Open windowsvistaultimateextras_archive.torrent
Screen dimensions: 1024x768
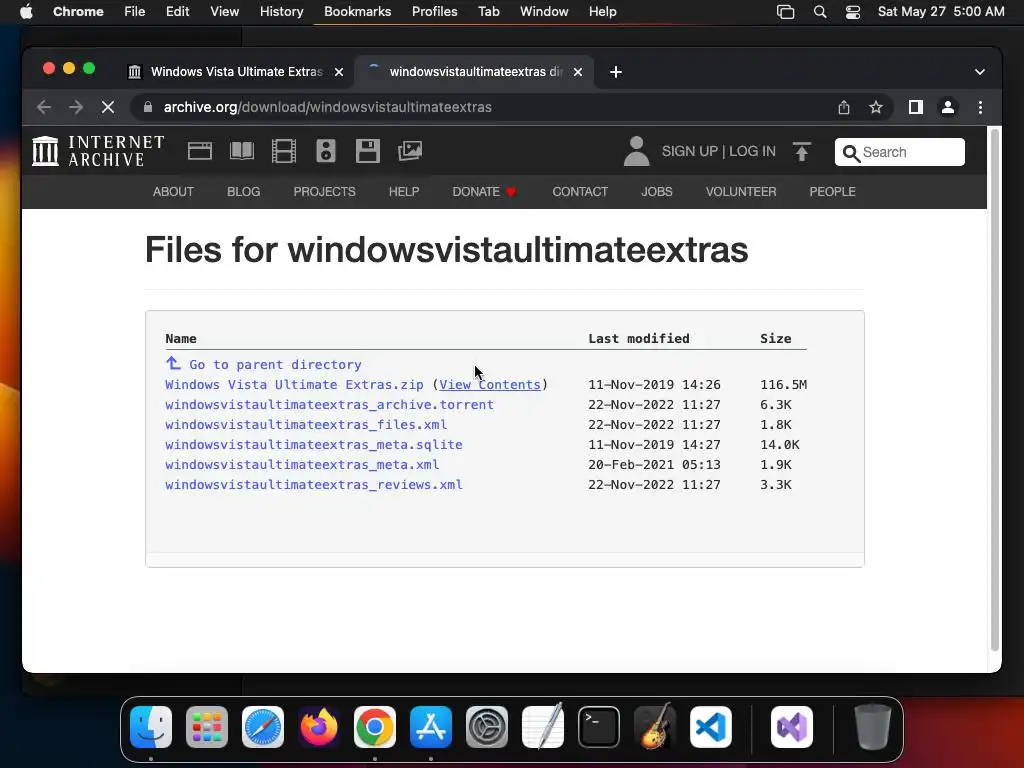329,405
